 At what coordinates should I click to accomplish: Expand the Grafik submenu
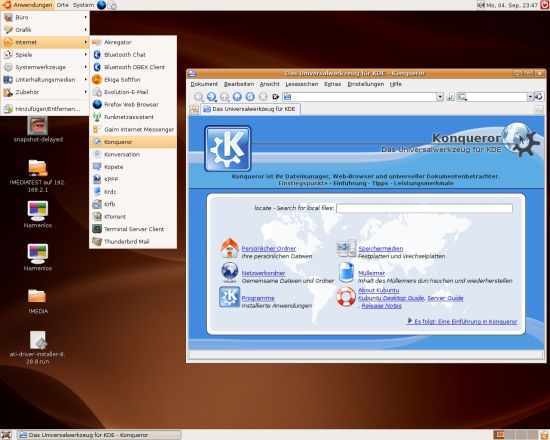coord(45,30)
